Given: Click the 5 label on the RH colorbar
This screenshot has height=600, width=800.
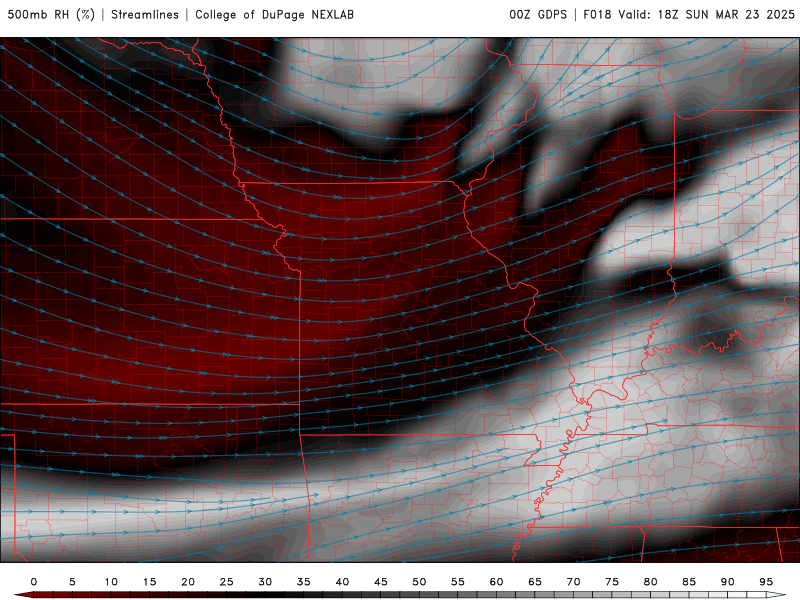Looking at the screenshot, I should tap(72, 582).
